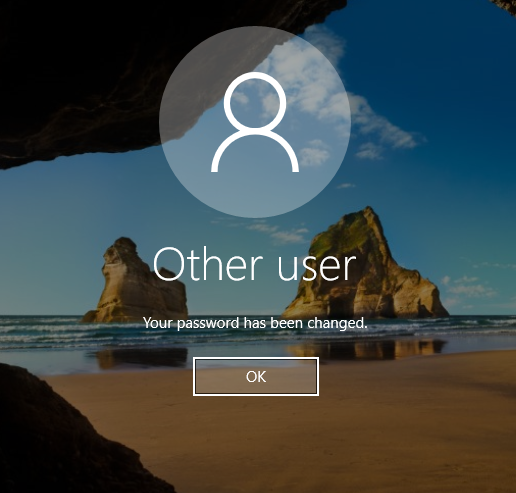This screenshot has height=493, width=516.
Task: Click the dark boulder in lower-left corner
Action: point(60,440)
